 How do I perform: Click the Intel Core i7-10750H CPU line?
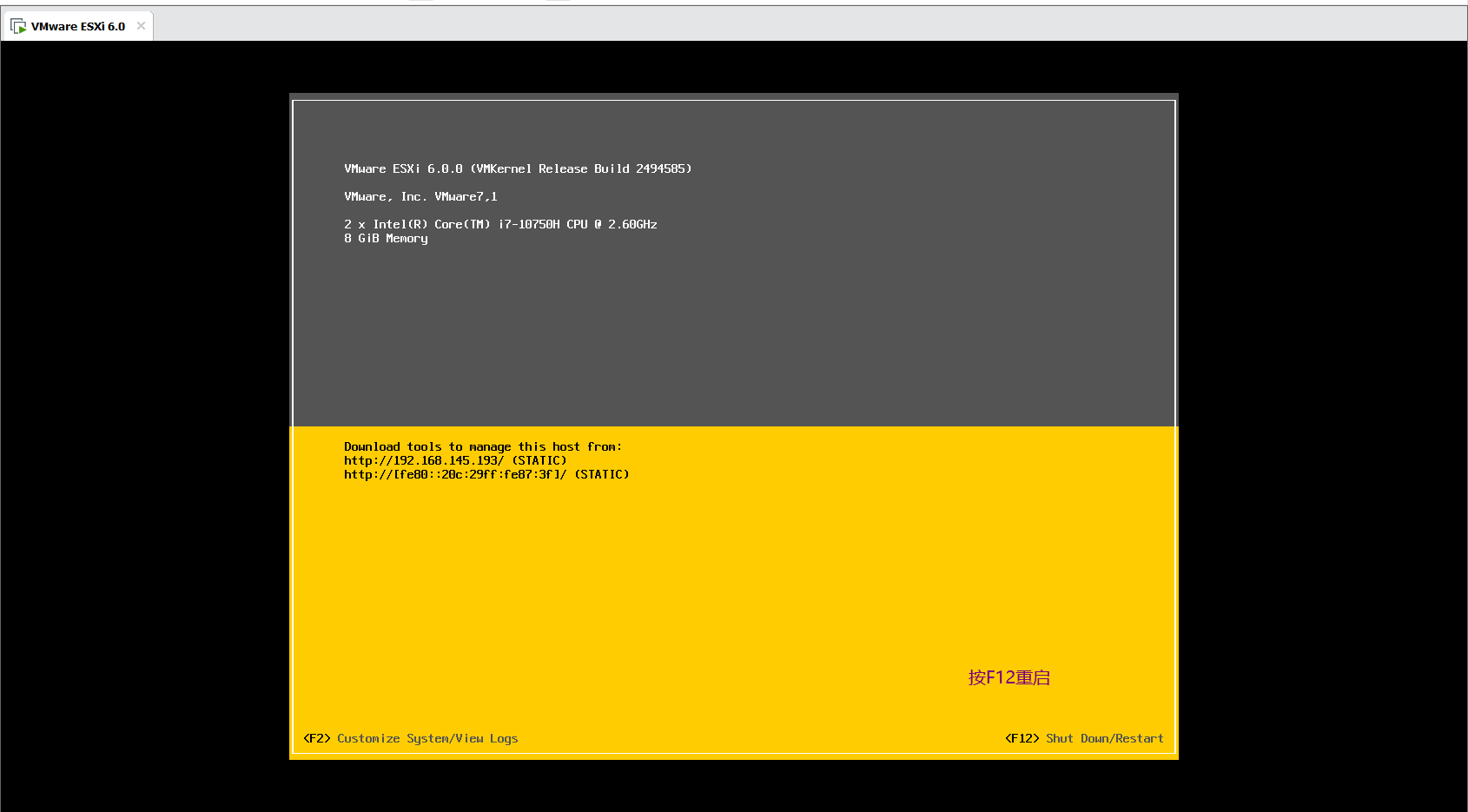point(500,224)
